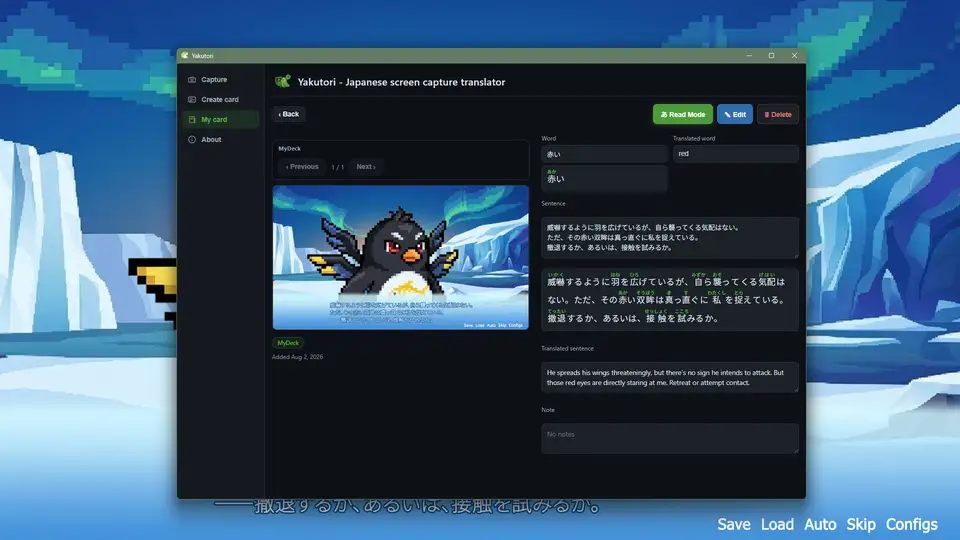Open Configs in the game window
Viewport: 960px width, 540px height.
tap(911, 525)
